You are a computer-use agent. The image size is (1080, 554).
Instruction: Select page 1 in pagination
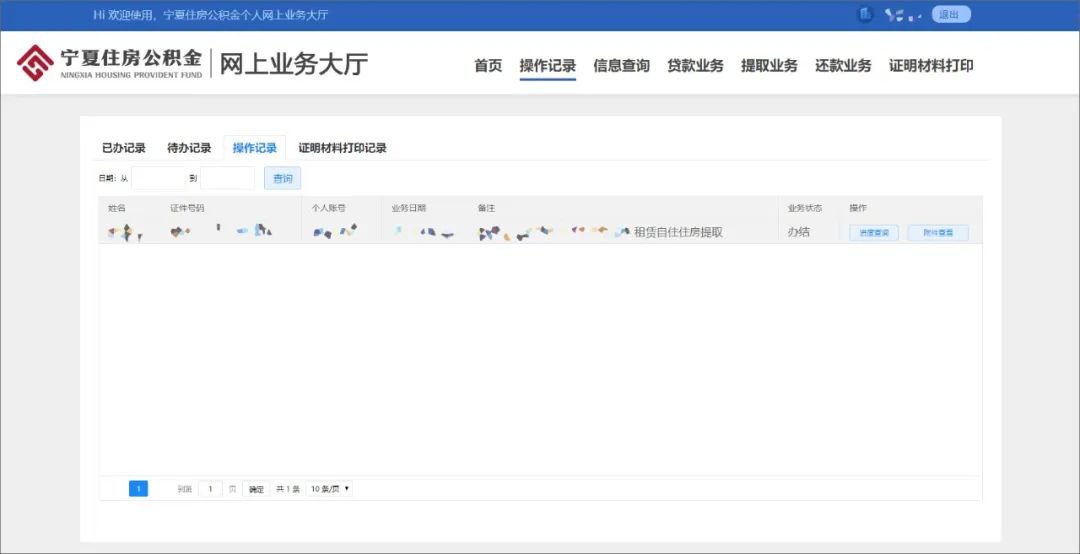pos(138,489)
